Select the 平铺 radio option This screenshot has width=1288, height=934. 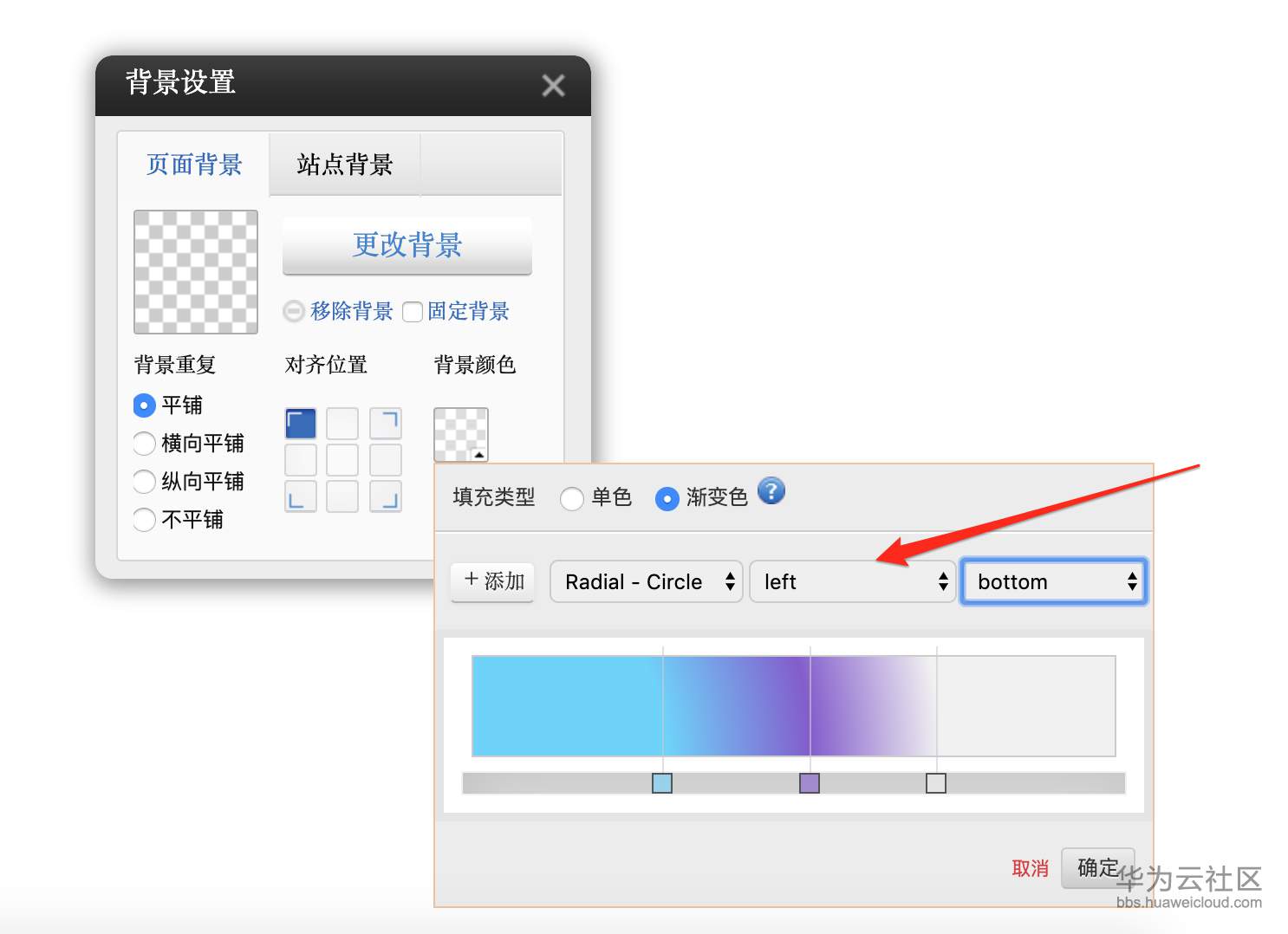coord(145,405)
